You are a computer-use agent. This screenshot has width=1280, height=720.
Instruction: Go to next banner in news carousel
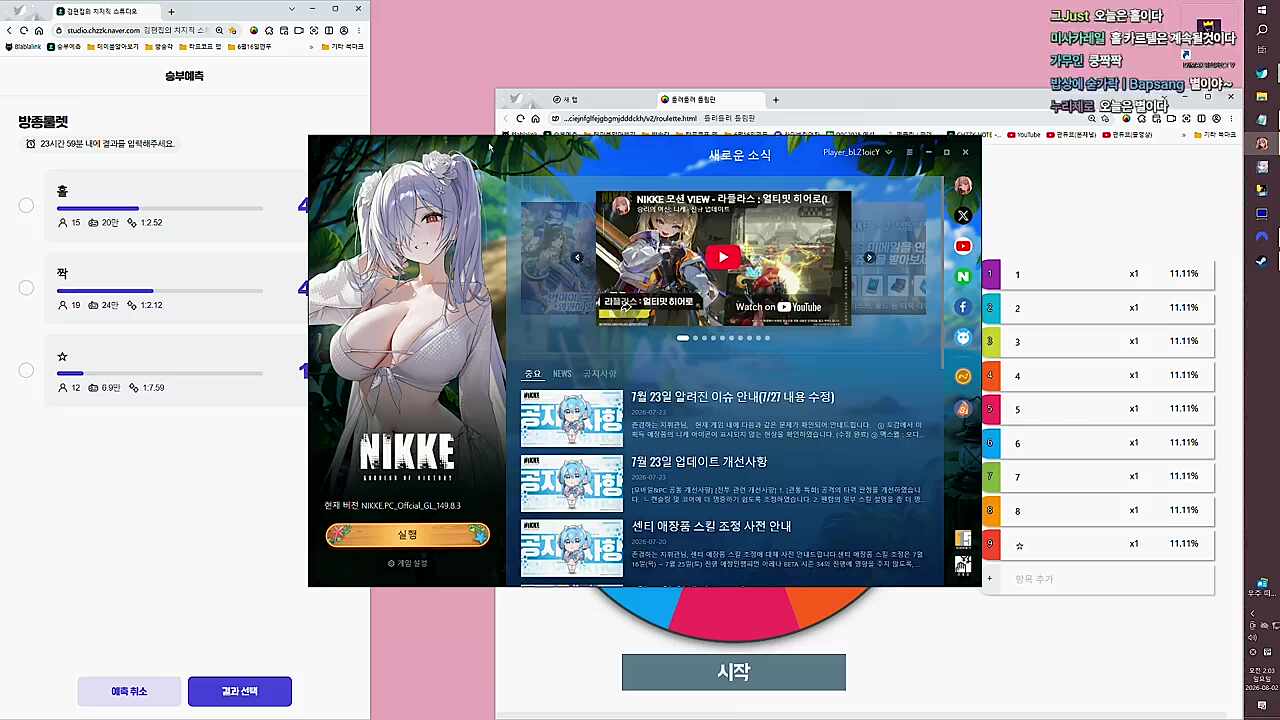pyautogui.click(x=869, y=258)
